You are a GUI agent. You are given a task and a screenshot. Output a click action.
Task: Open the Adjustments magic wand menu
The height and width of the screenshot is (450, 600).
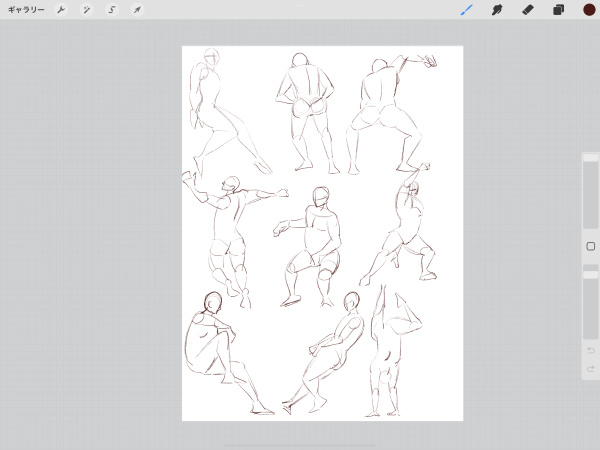click(86, 10)
